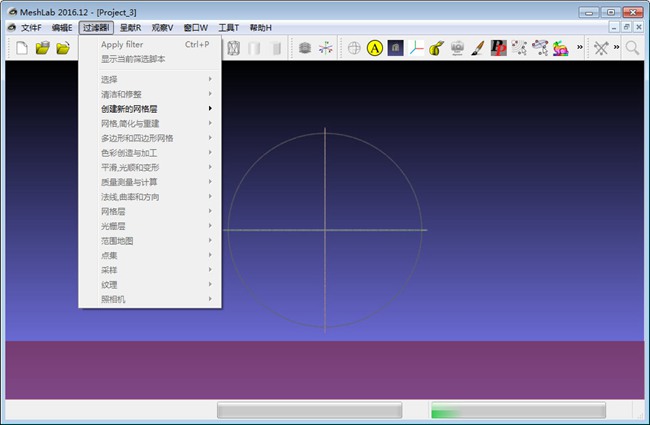Maximize the MeshLab main window
This screenshot has width=650, height=425.
point(611,12)
